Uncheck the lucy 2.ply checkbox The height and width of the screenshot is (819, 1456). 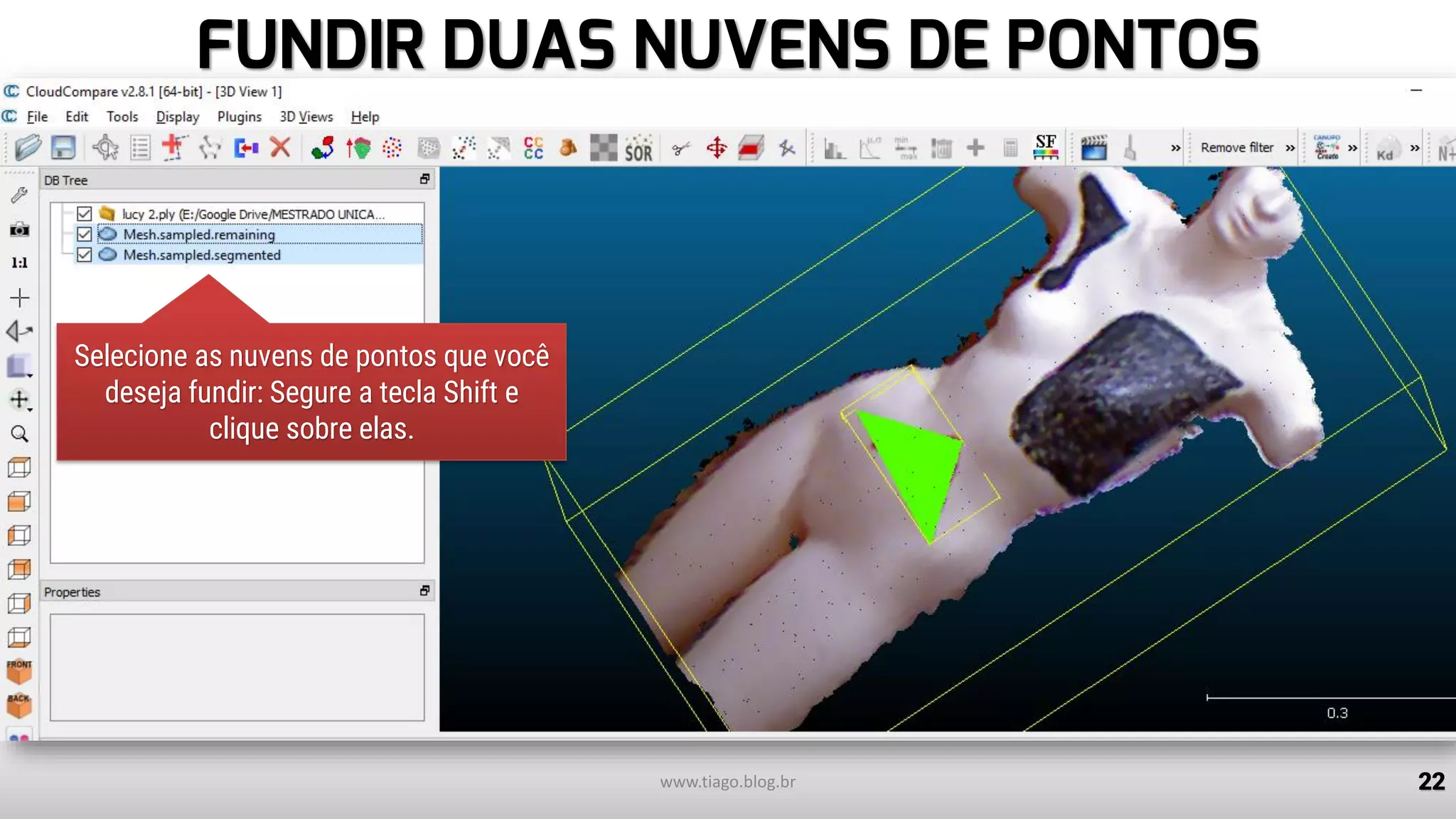(85, 213)
